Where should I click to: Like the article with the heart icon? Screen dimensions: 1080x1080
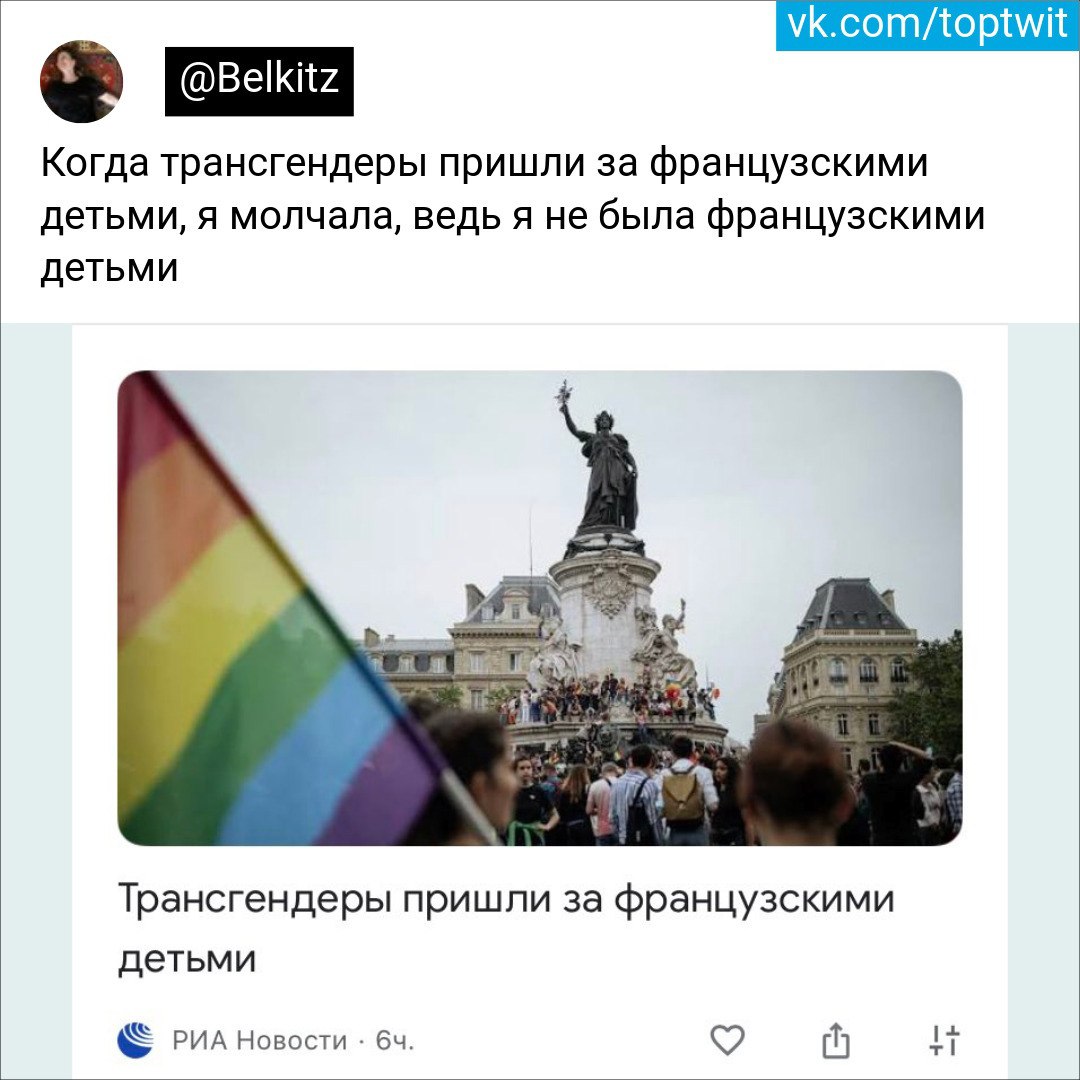click(727, 1040)
